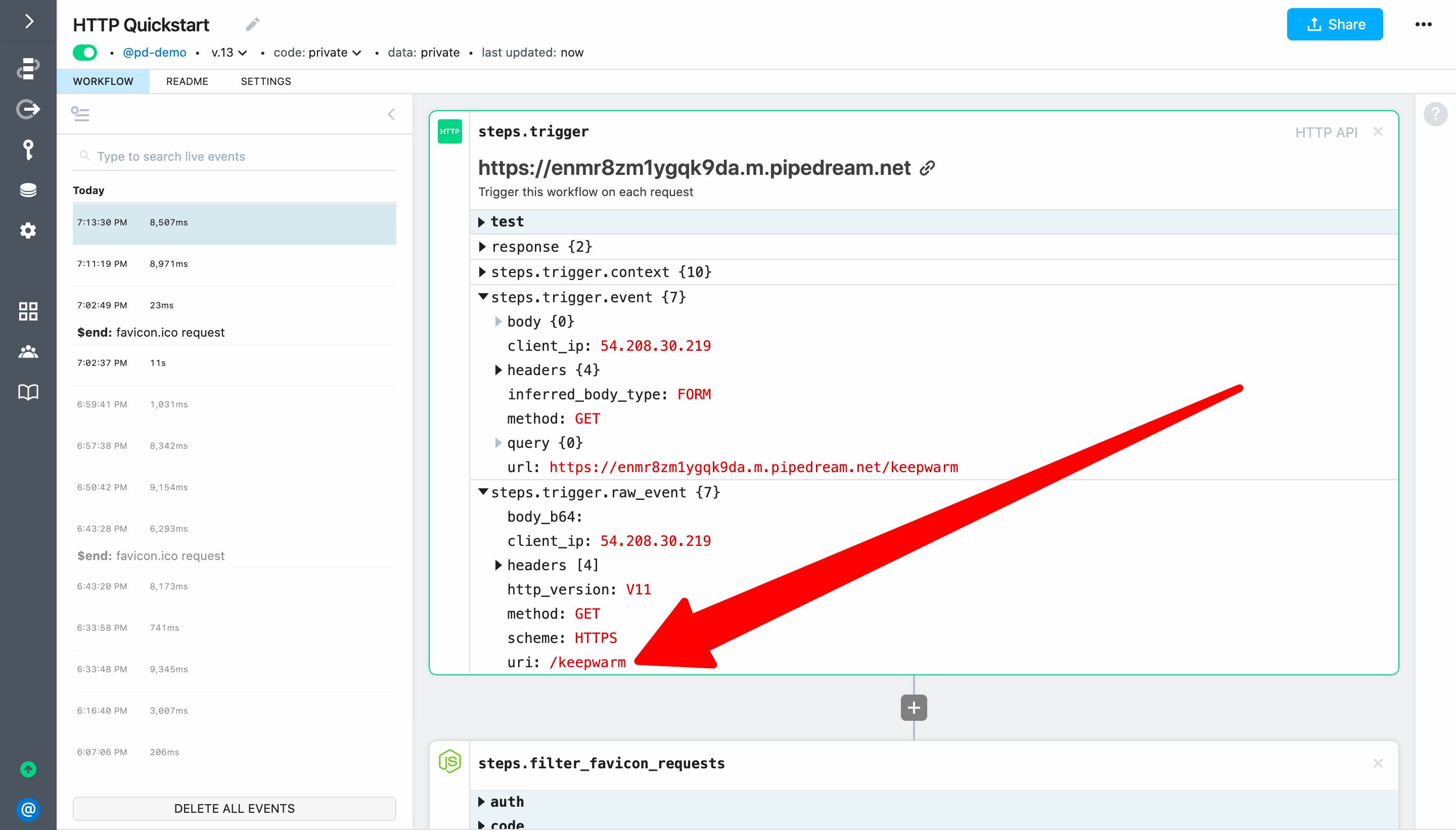Switch to the SETTINGS tab
The image size is (1456, 830).
coord(265,81)
